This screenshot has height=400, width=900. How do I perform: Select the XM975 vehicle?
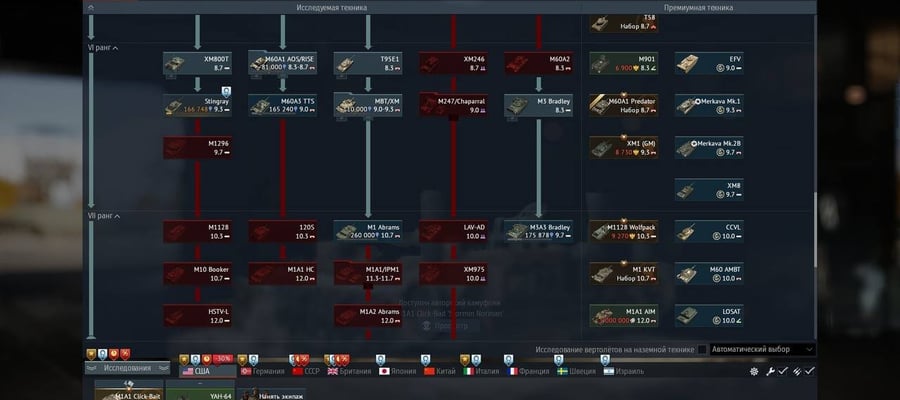(x=453, y=274)
